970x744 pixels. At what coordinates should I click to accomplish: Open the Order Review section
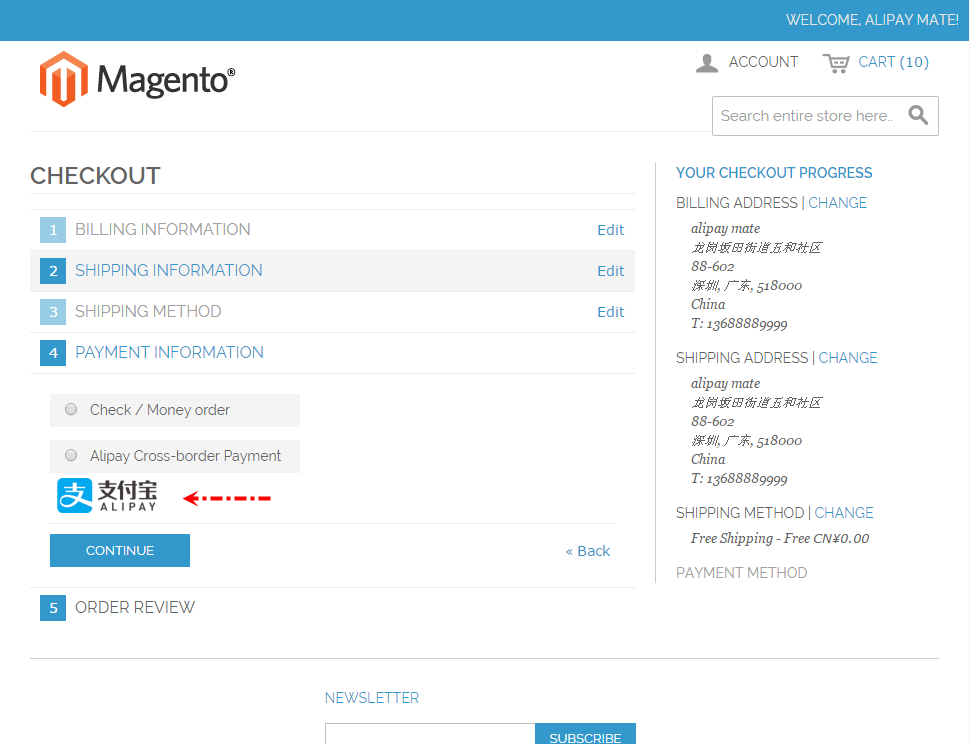[x=134, y=607]
